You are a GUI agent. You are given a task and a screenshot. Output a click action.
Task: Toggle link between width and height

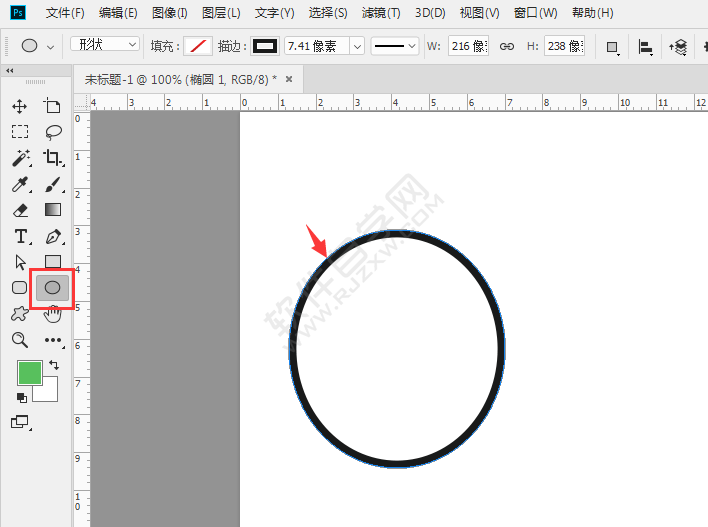507,46
